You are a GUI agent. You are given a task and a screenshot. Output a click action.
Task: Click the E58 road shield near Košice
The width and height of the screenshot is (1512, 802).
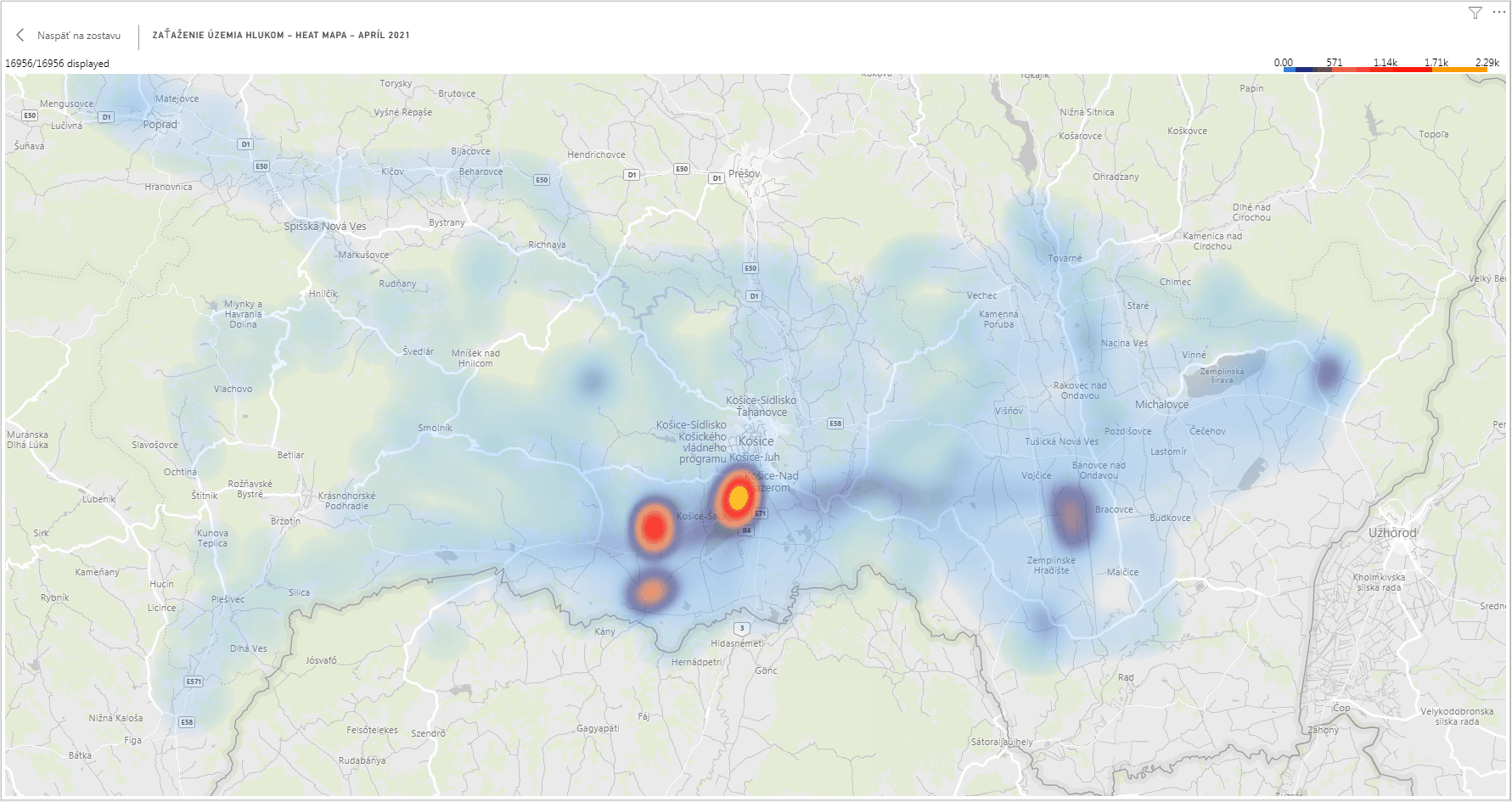[835, 423]
